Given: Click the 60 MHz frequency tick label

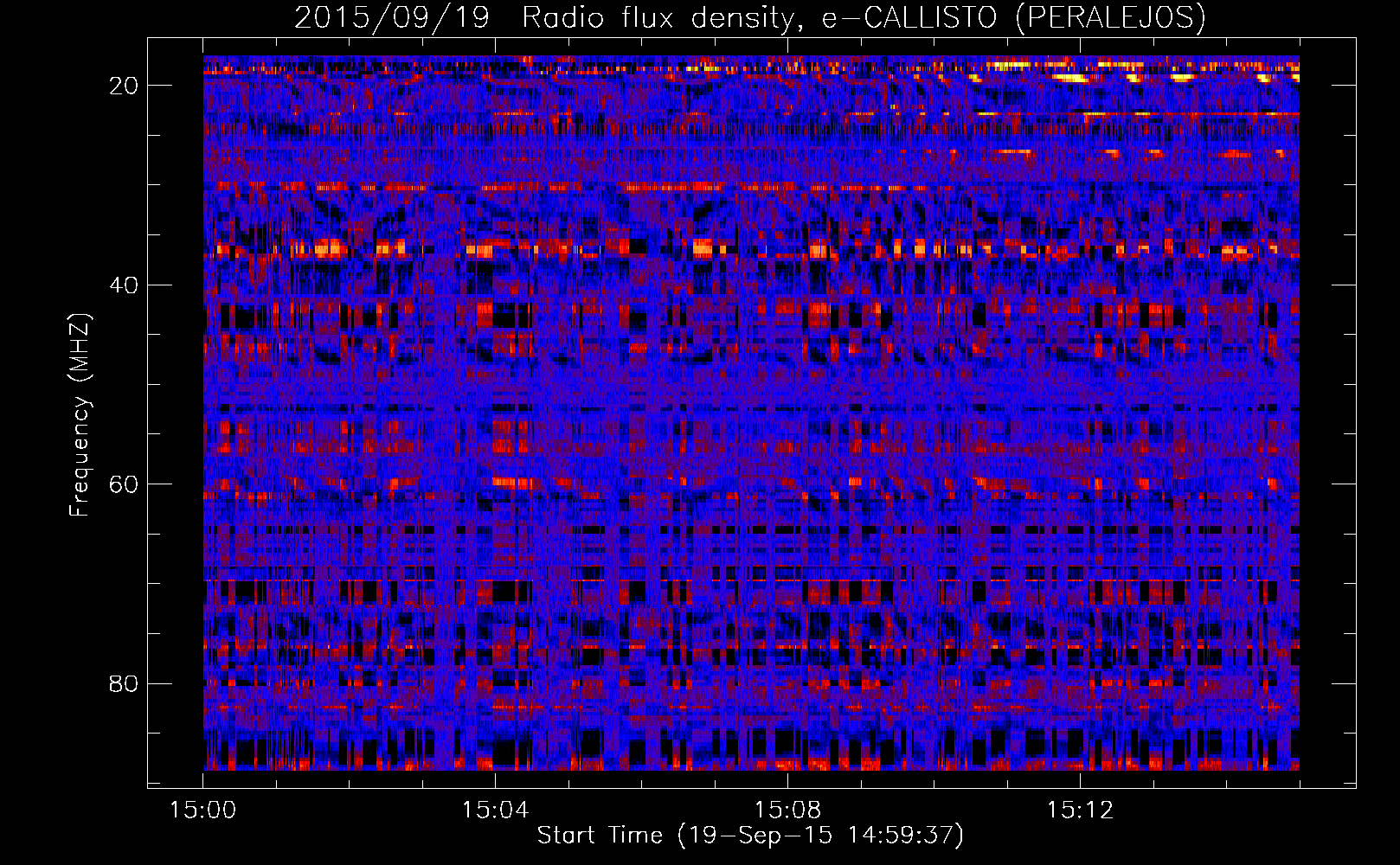Looking at the screenshot, I should click(x=125, y=484).
